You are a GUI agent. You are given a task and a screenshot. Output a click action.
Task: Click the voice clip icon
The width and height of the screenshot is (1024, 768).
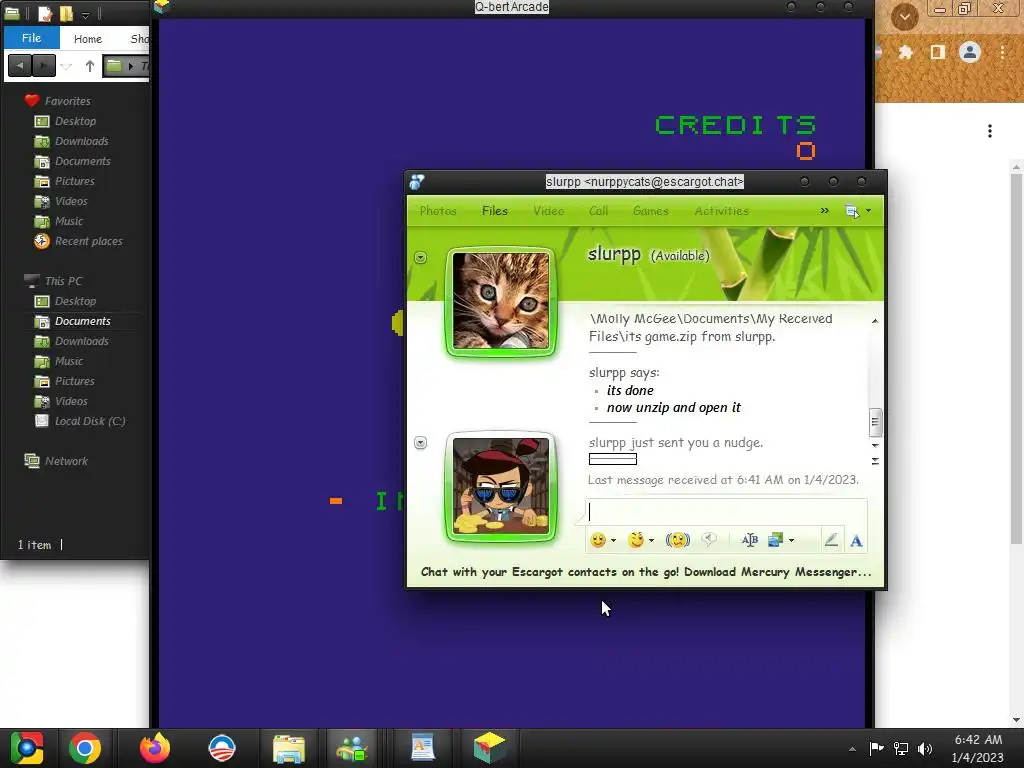[709, 539]
